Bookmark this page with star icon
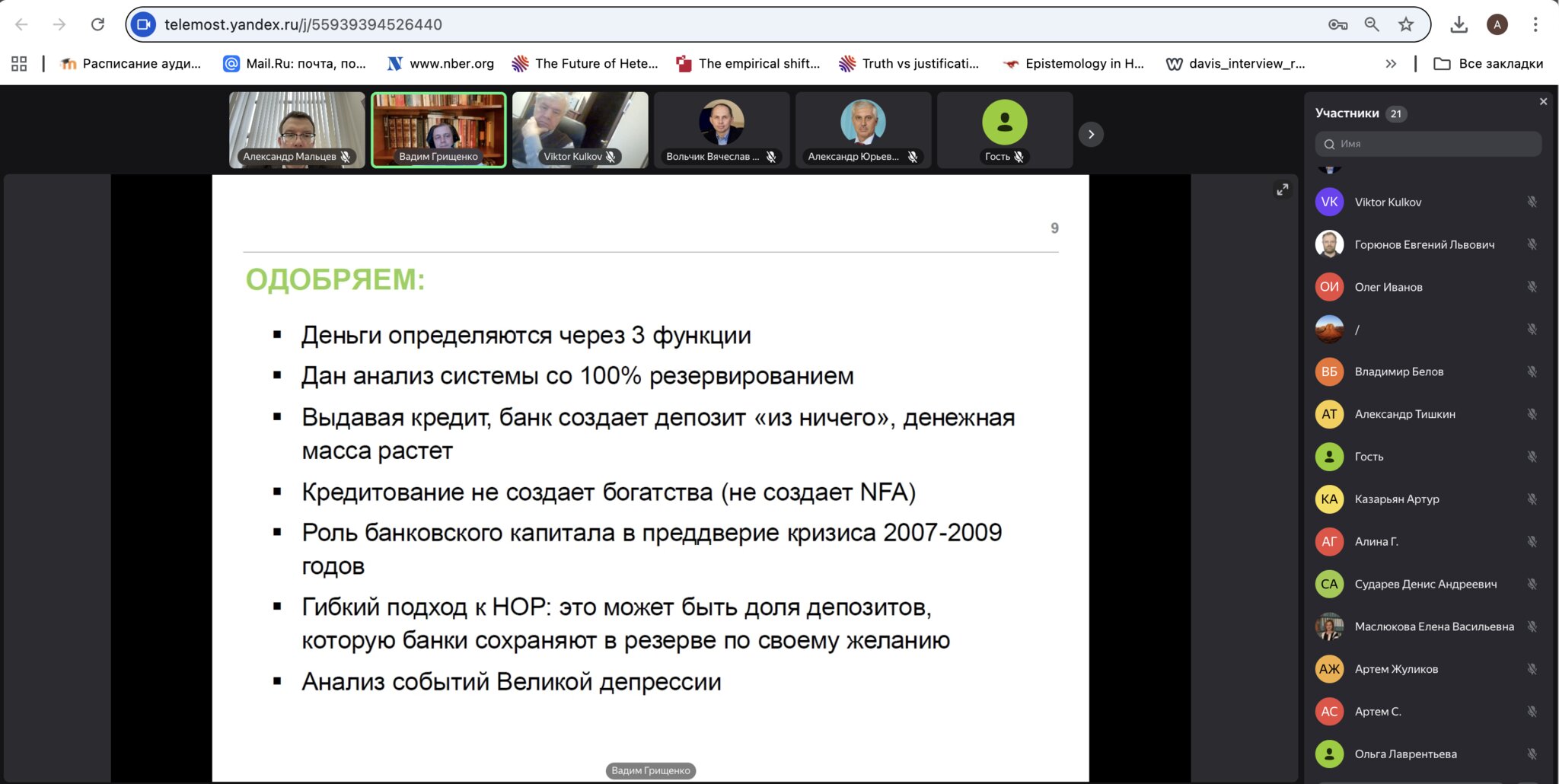The image size is (1559, 784). click(x=1406, y=24)
